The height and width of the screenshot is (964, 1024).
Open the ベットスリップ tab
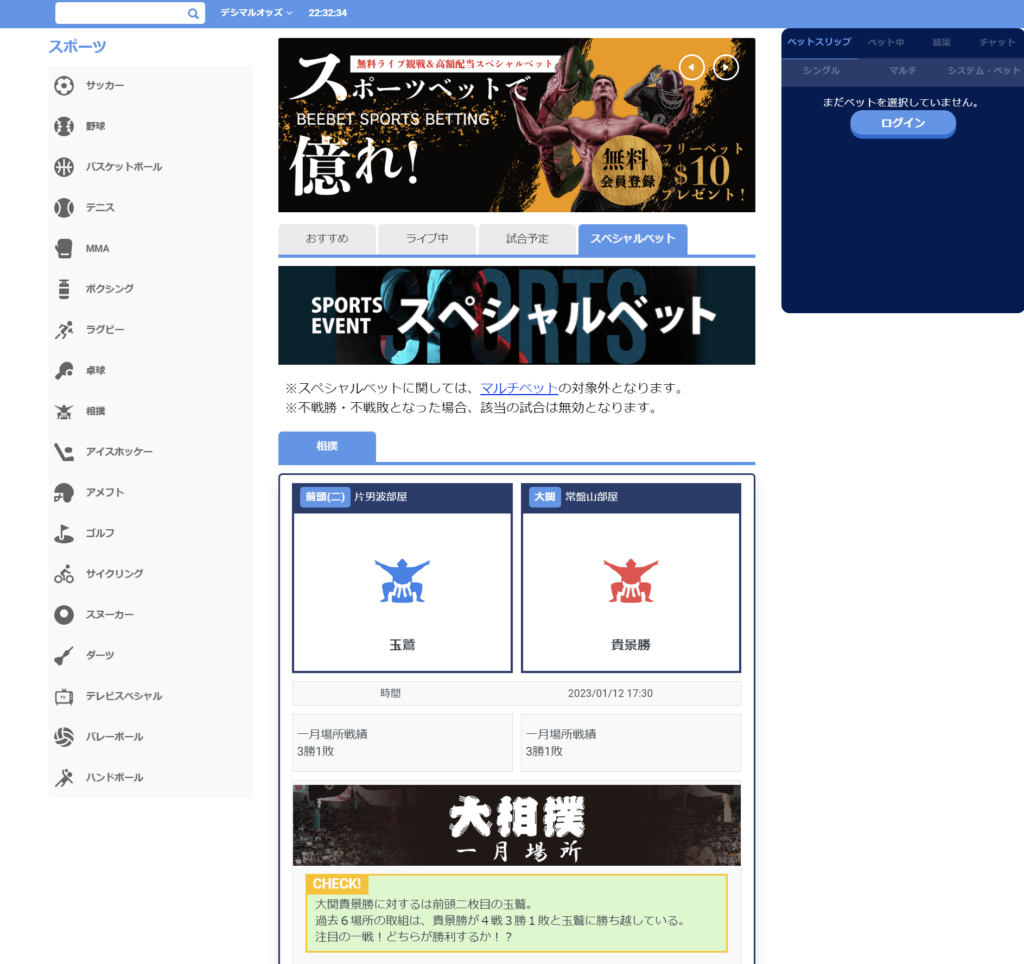point(819,42)
